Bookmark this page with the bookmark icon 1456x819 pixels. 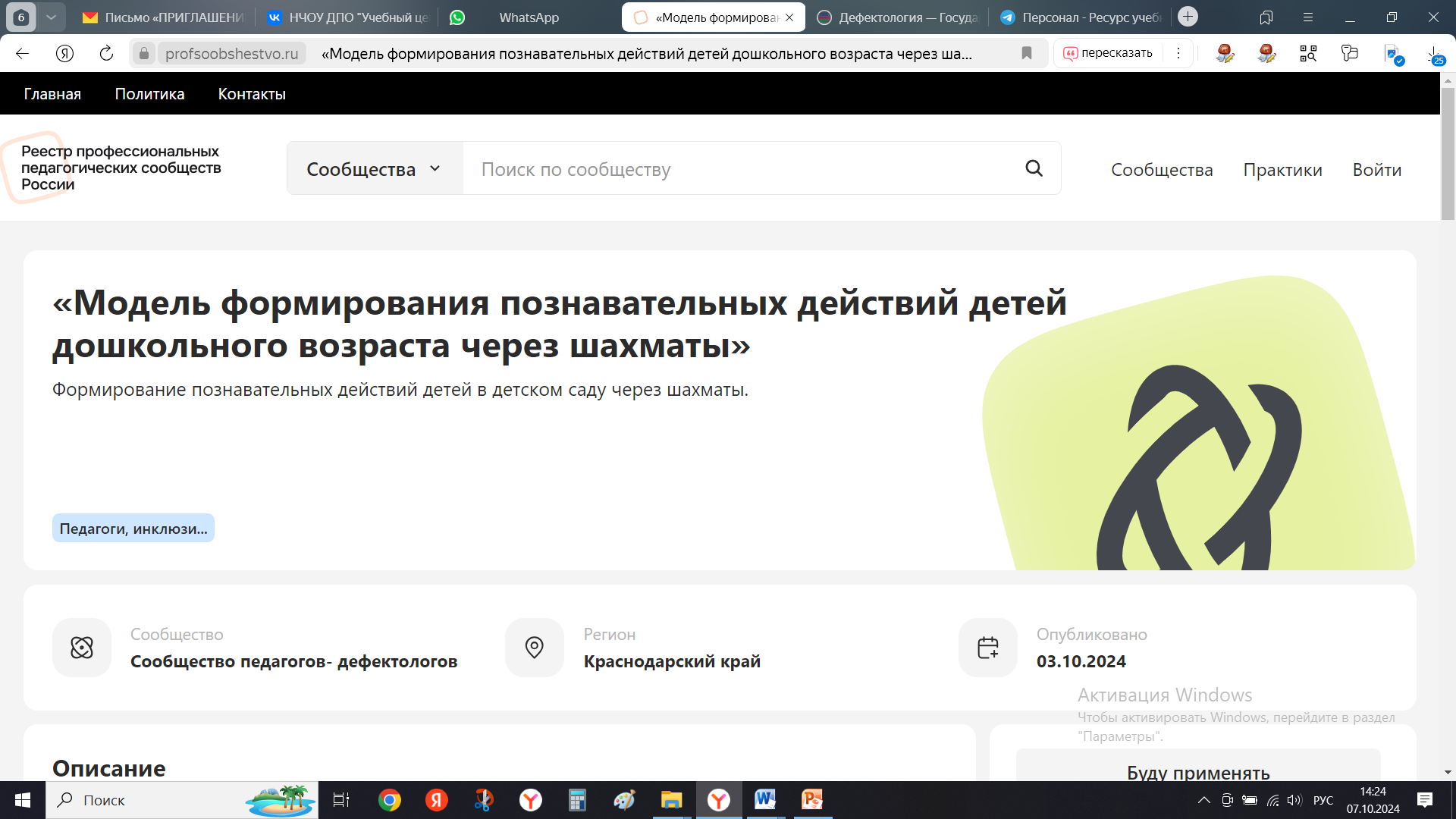(1026, 53)
